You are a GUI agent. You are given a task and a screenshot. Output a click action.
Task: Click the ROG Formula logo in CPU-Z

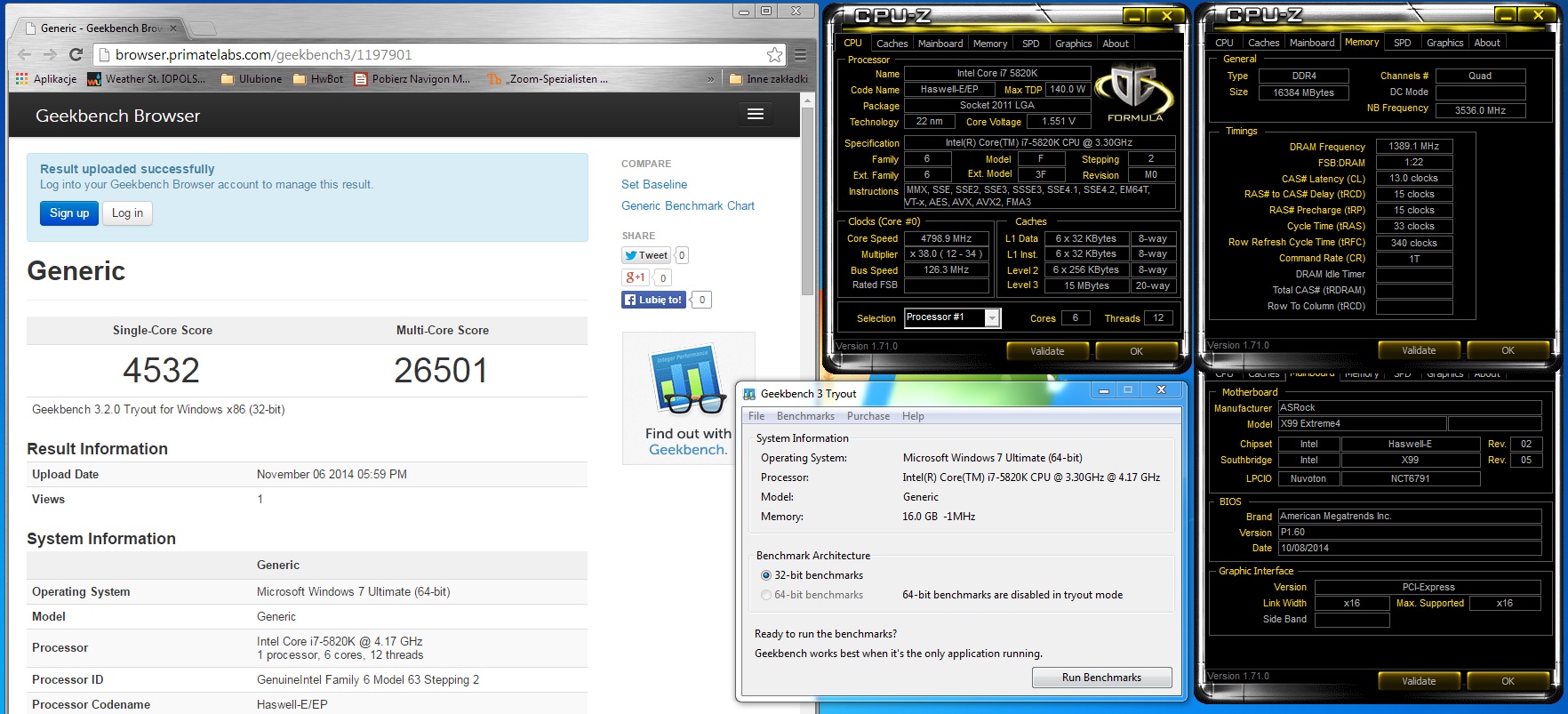pos(1133,92)
